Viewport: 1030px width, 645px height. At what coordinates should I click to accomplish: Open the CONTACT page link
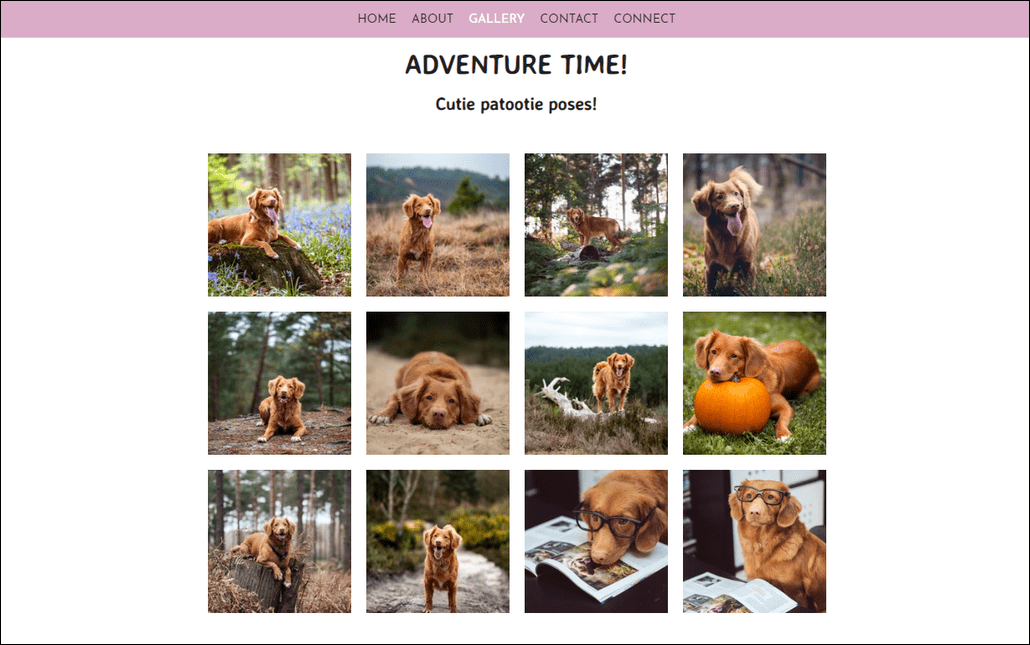pyautogui.click(x=569, y=18)
